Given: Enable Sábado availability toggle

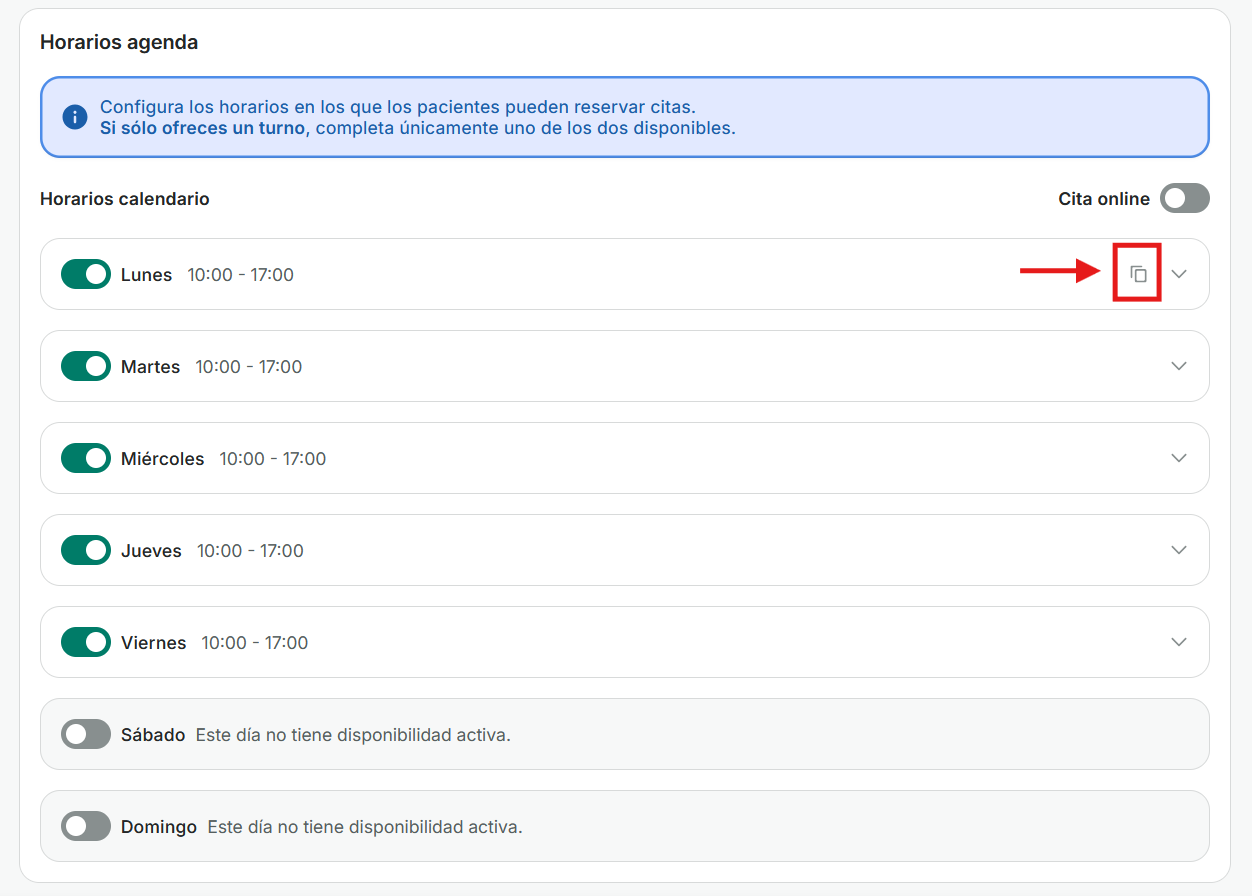Looking at the screenshot, I should [86, 734].
